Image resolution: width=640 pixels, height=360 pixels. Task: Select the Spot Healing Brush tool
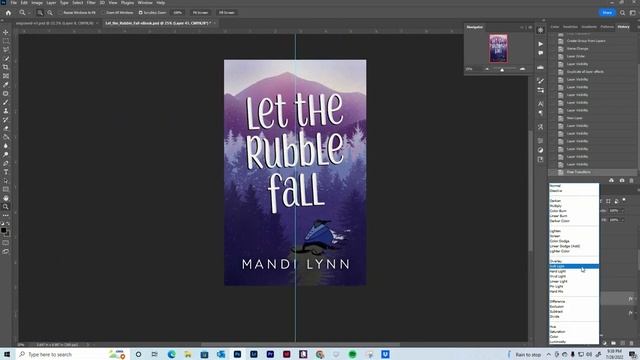pos(6,93)
